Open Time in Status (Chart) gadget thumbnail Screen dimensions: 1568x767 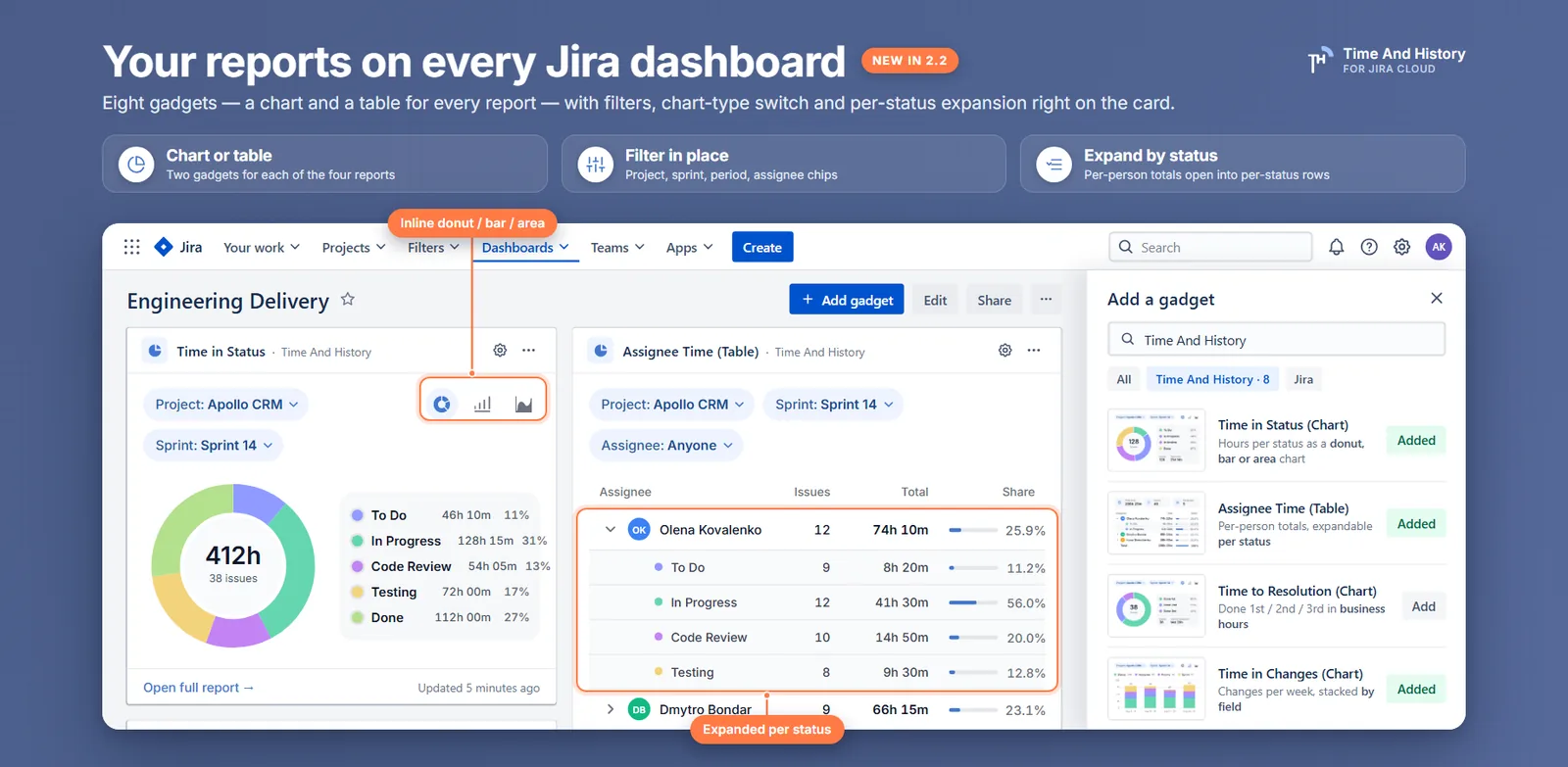tap(1156, 441)
